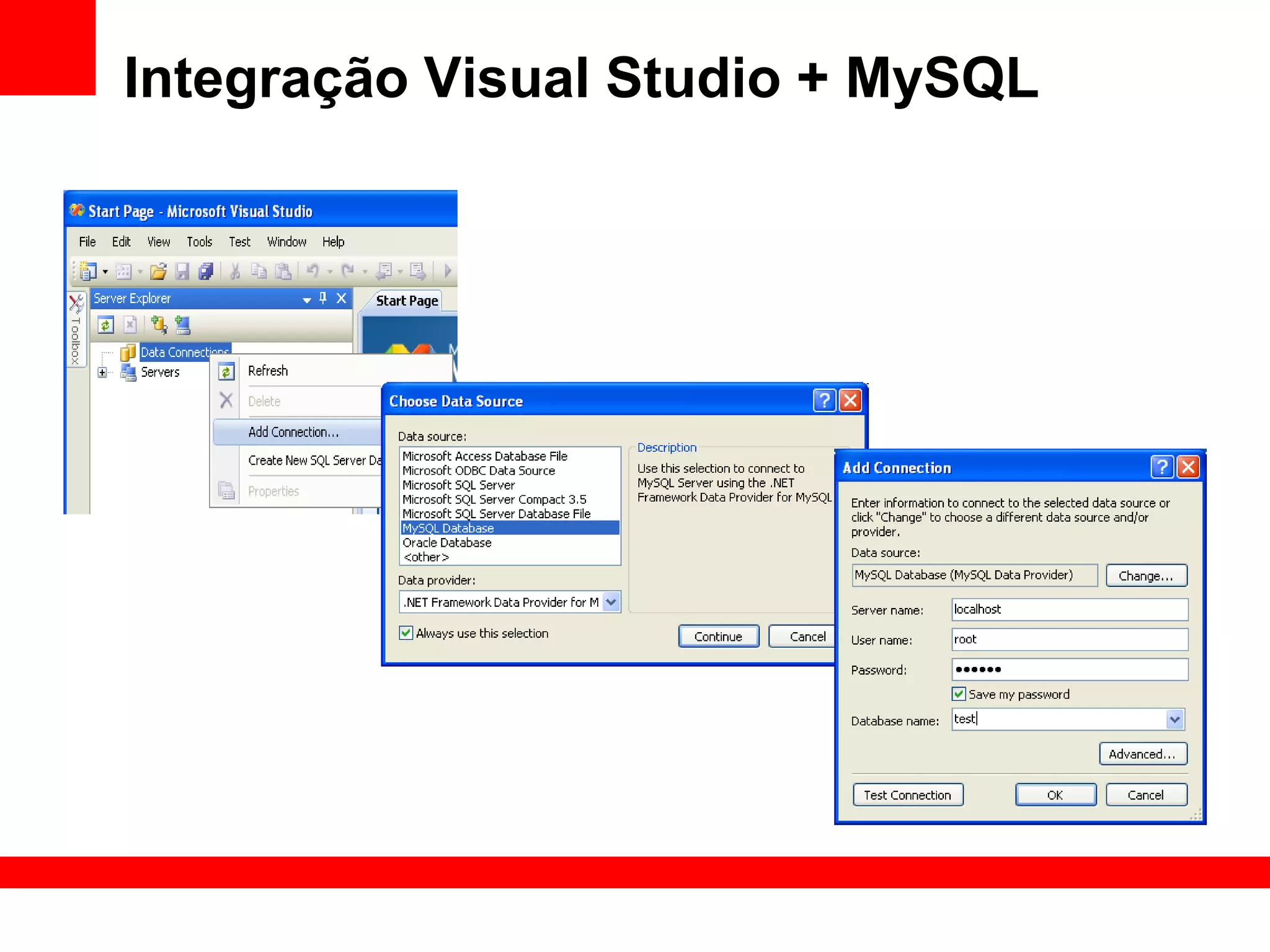Click the Advanced... button
Image resolution: width=1270 pixels, height=952 pixels.
[1143, 754]
